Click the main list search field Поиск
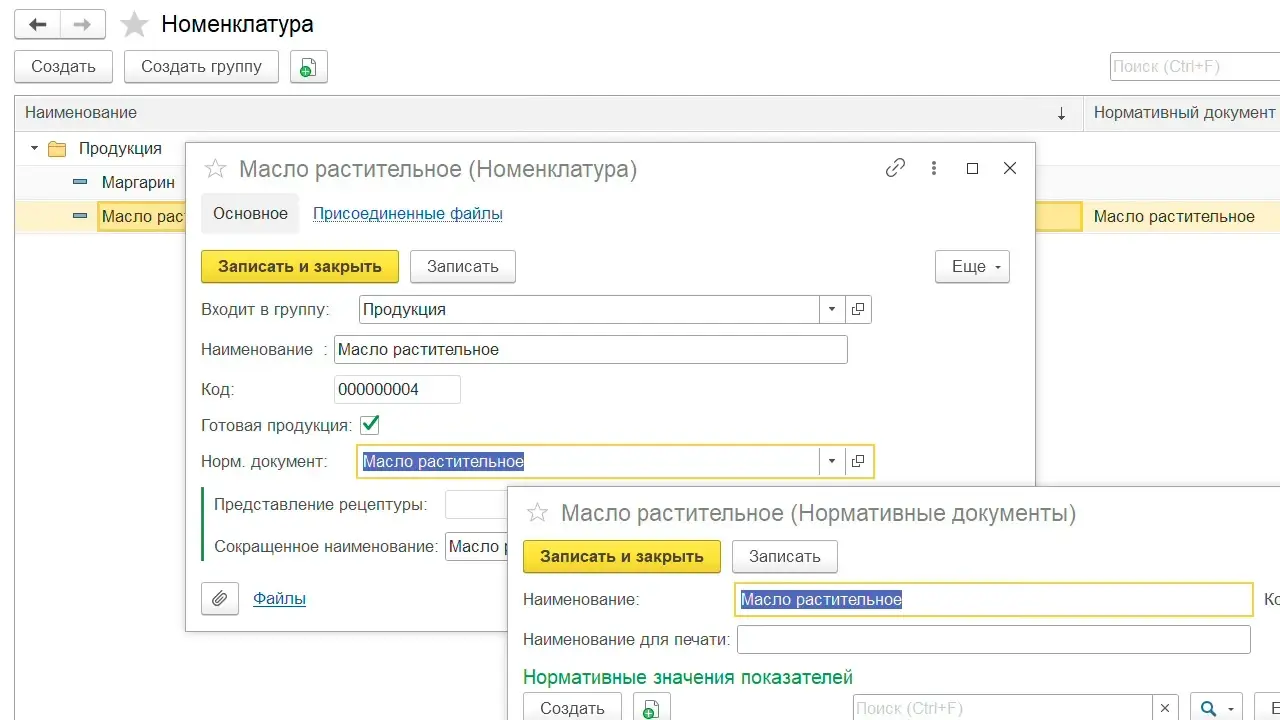 [1195, 67]
